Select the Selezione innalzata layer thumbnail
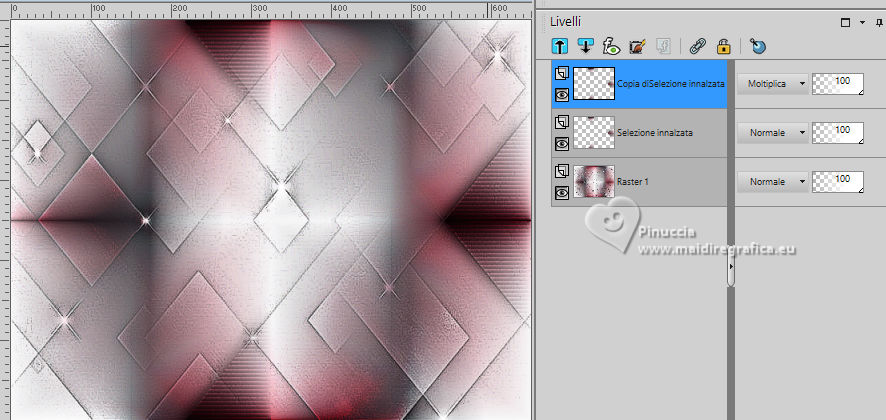 tap(594, 133)
